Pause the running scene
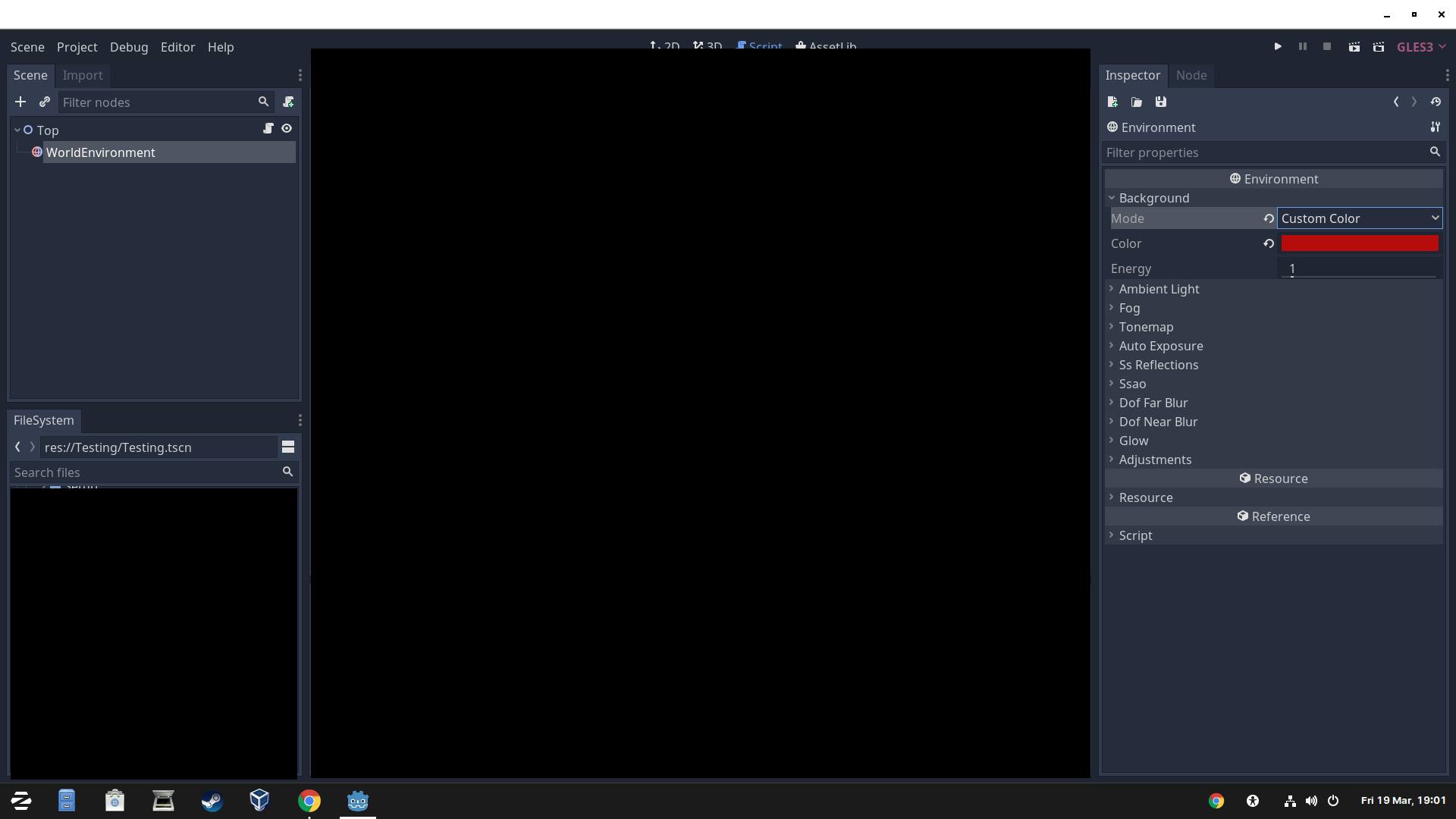This screenshot has height=819, width=1456. click(1303, 46)
